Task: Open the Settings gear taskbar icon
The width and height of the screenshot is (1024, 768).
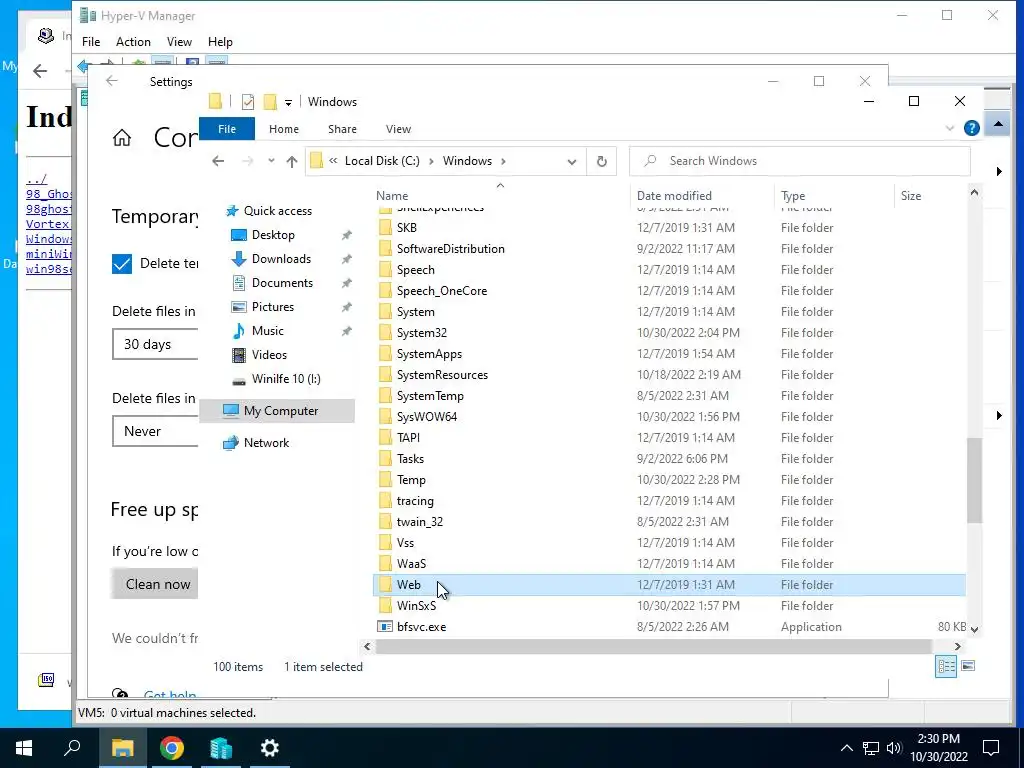Action: [x=270, y=748]
